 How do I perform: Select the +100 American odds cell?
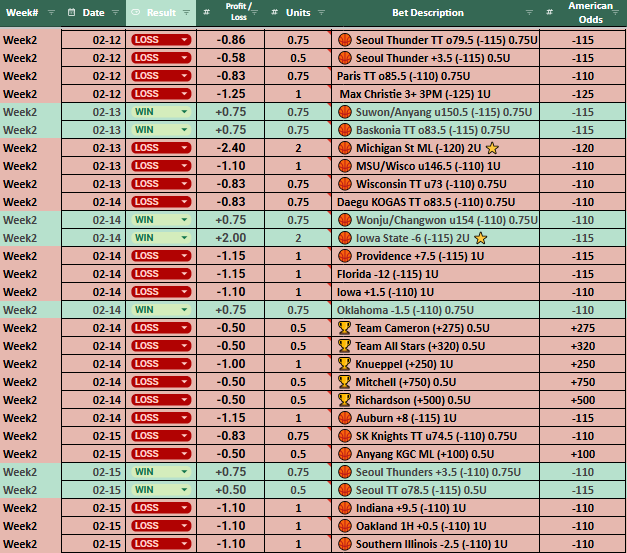583,454
